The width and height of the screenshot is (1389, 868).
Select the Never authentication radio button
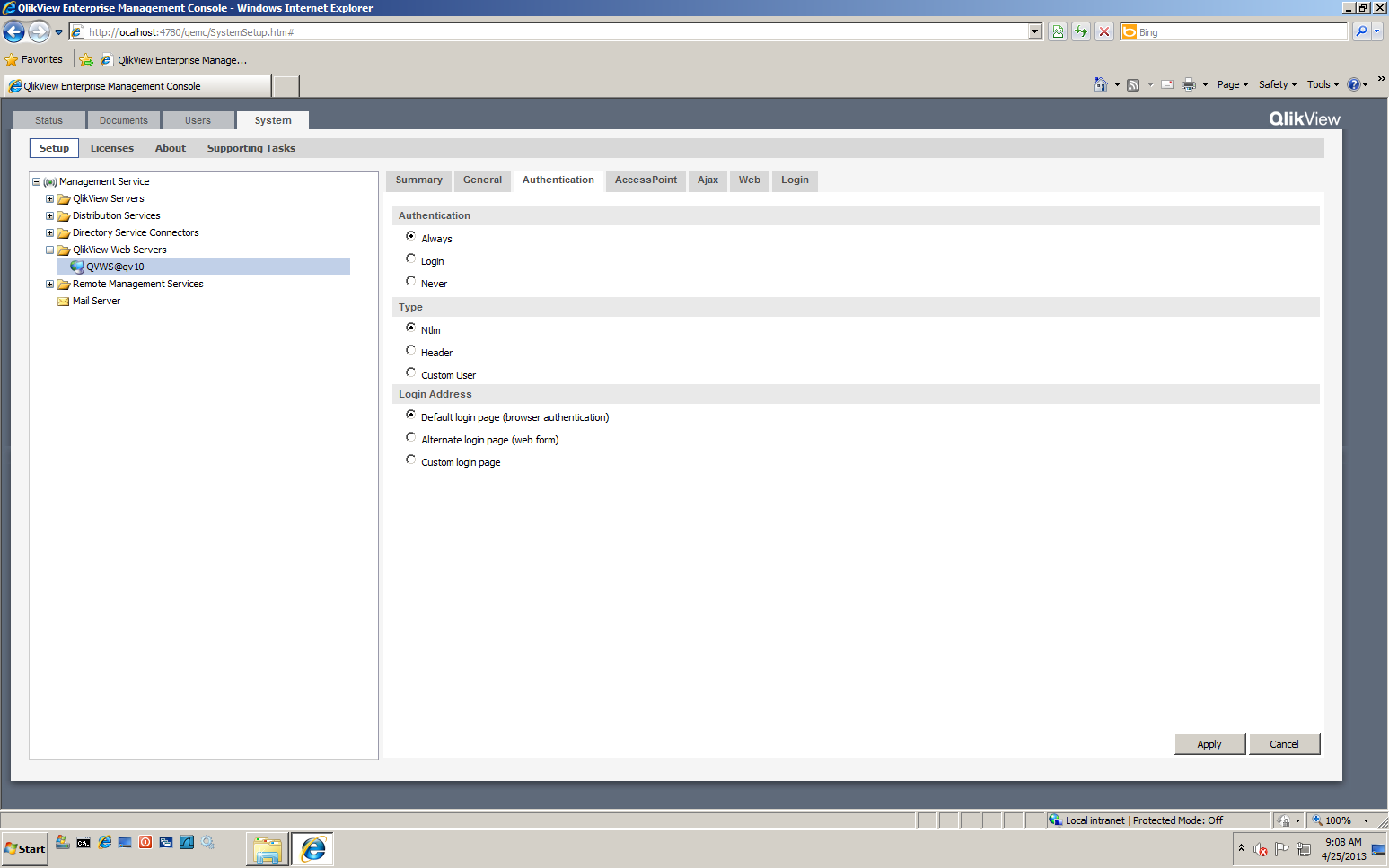[x=411, y=282]
